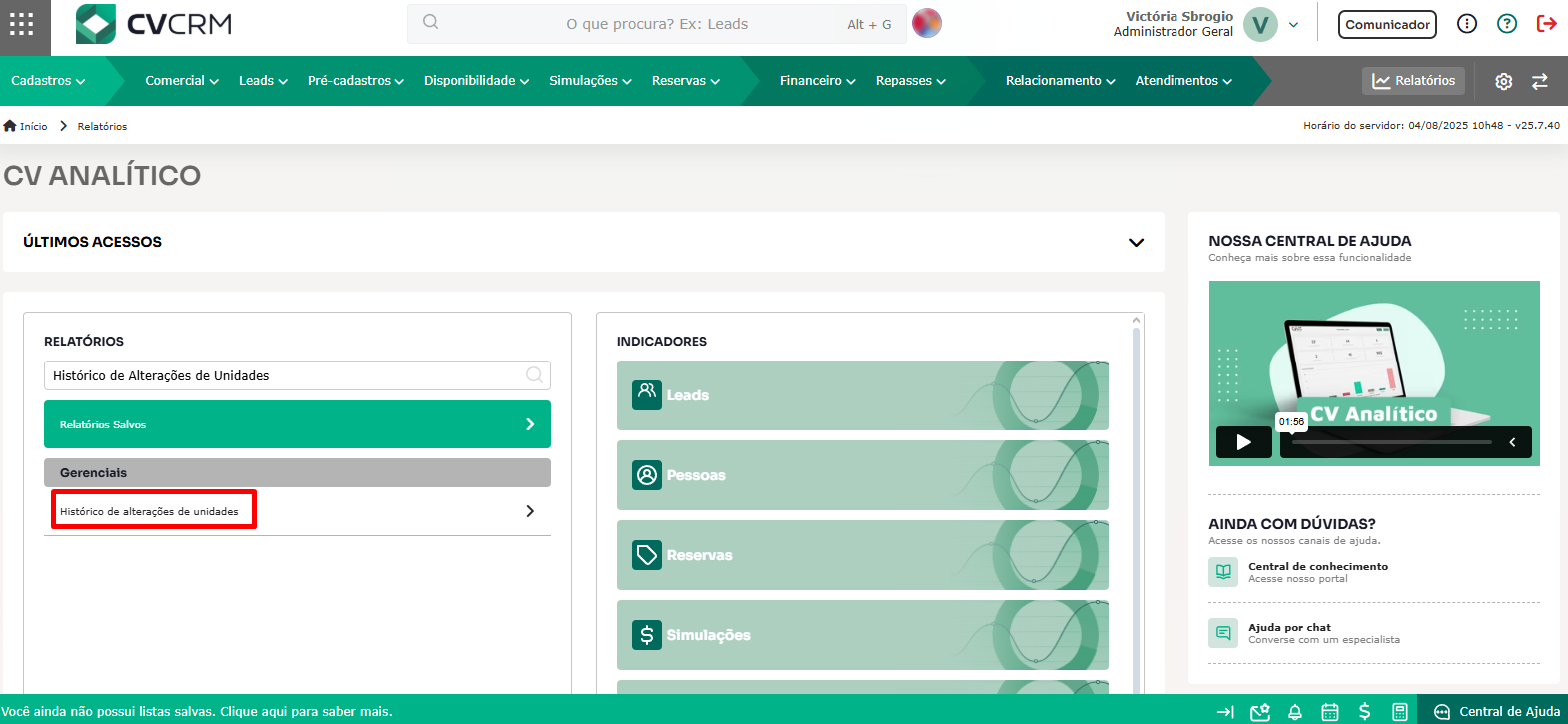Screen dimensions: 1568x724
Task: Click the dollar sign icon in footer
Action: click(x=1365, y=712)
